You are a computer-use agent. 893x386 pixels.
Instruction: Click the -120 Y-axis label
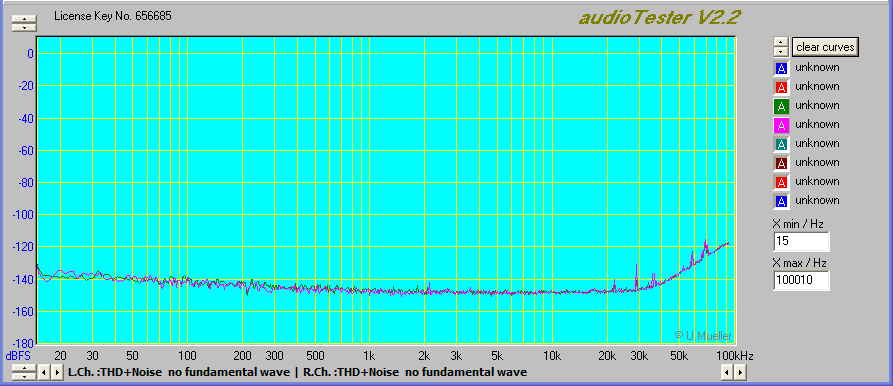coord(24,247)
